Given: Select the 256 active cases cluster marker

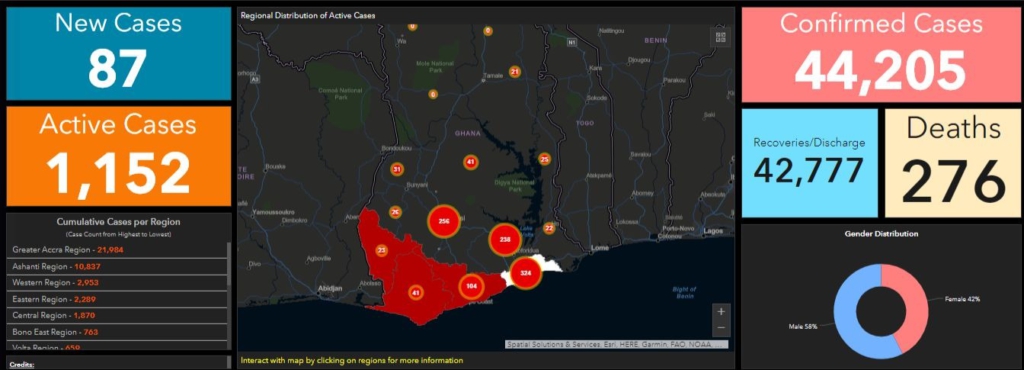Looking at the screenshot, I should 443,222.
